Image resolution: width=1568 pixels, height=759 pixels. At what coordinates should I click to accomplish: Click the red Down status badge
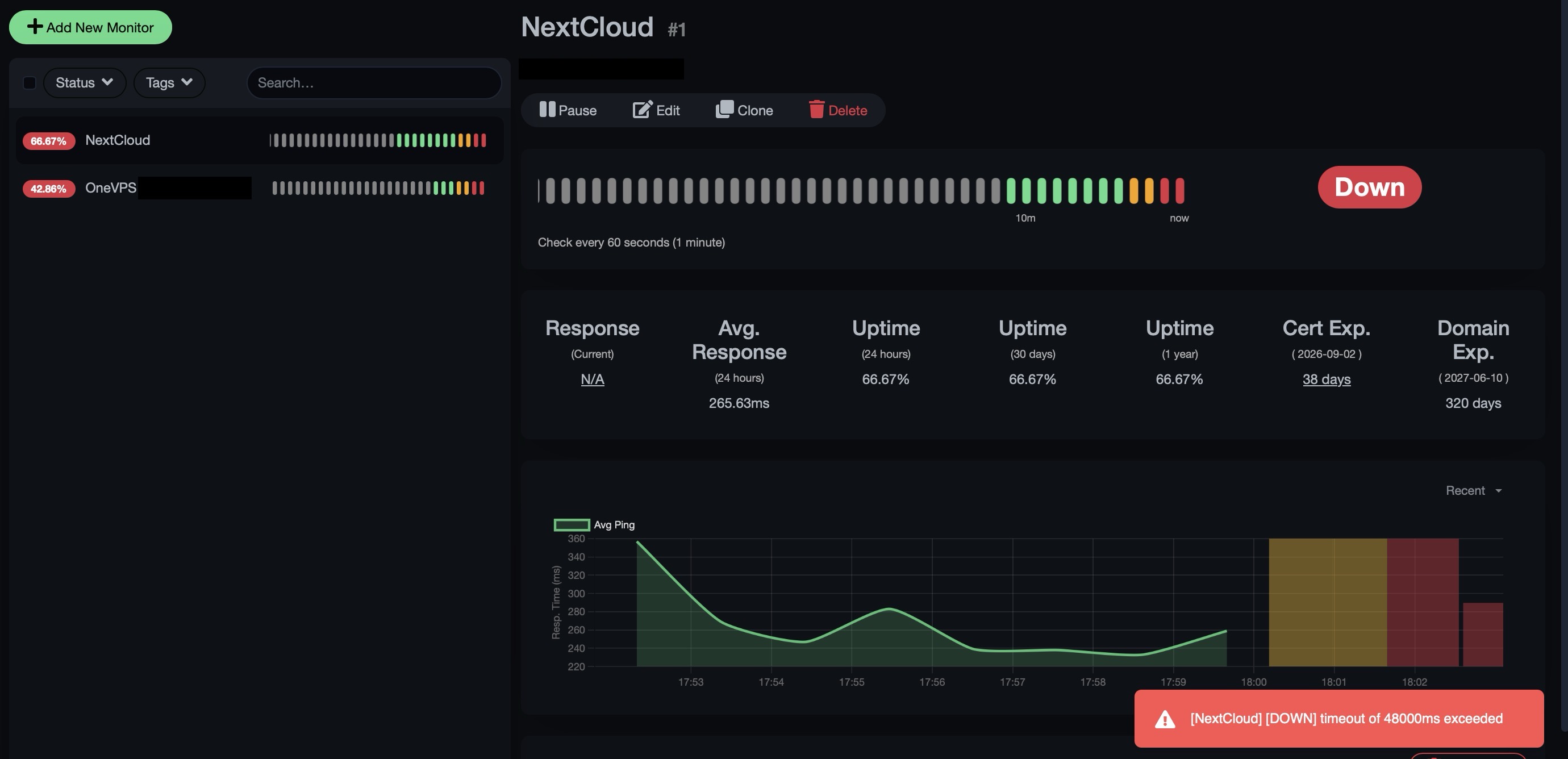pyautogui.click(x=1370, y=187)
